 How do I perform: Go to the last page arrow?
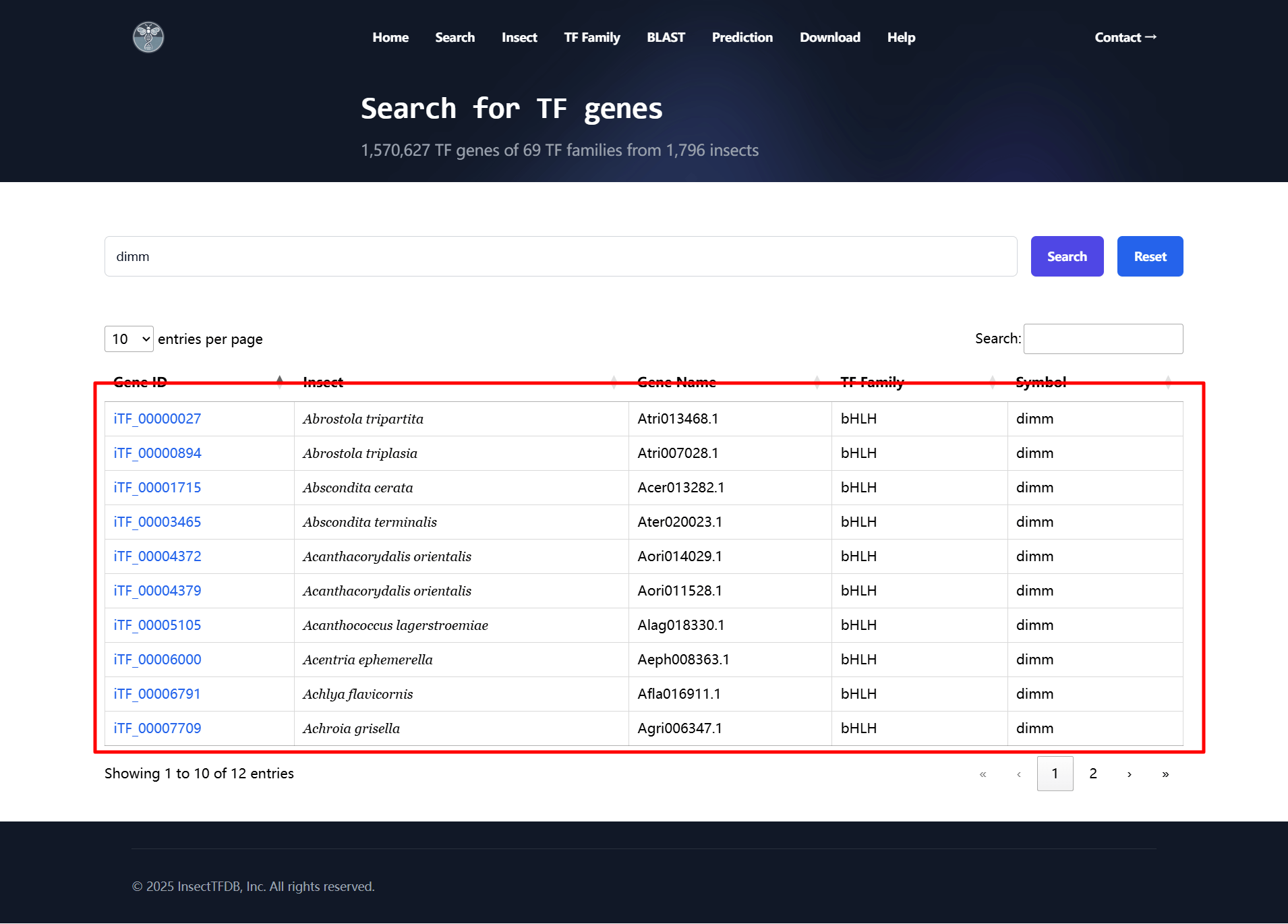(x=1165, y=774)
